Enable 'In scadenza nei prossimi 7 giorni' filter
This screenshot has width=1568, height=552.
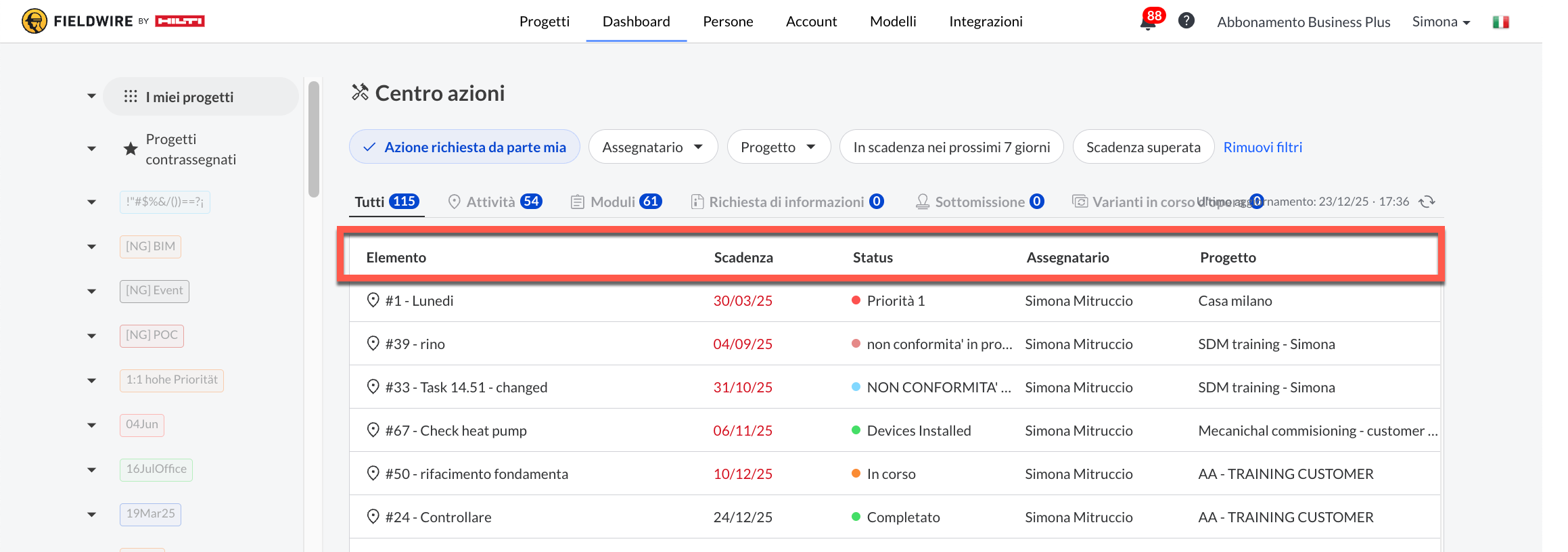tap(951, 147)
